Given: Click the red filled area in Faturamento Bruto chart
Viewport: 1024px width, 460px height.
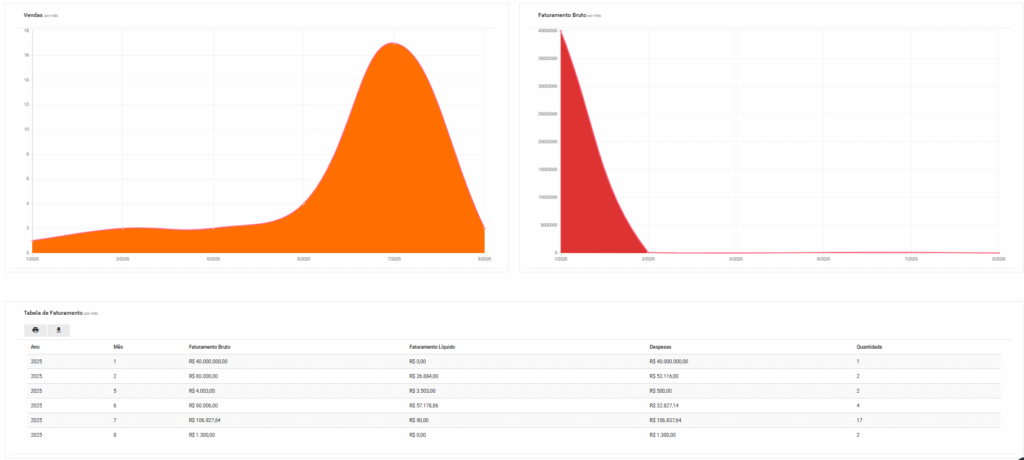Looking at the screenshot, I should pyautogui.click(x=585, y=200).
